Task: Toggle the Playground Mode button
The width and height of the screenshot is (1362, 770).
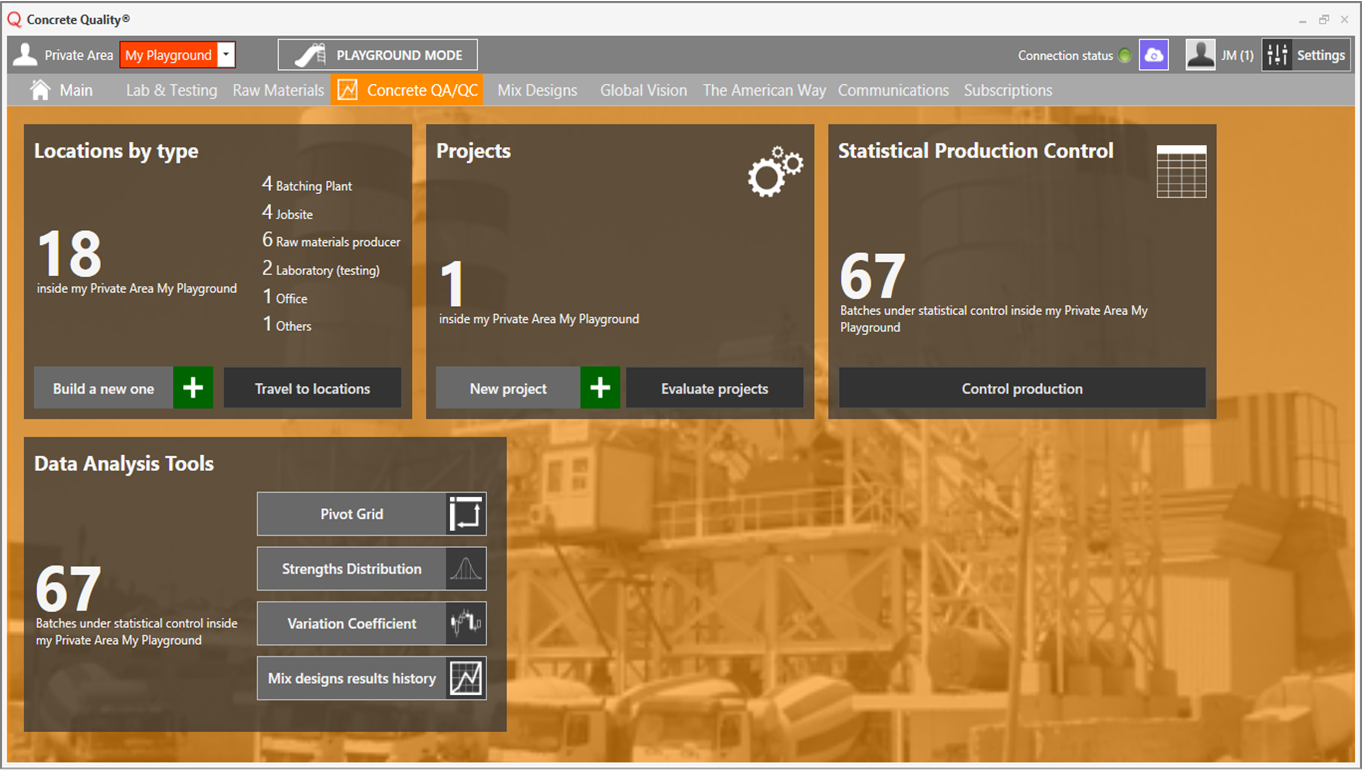Action: 377,55
